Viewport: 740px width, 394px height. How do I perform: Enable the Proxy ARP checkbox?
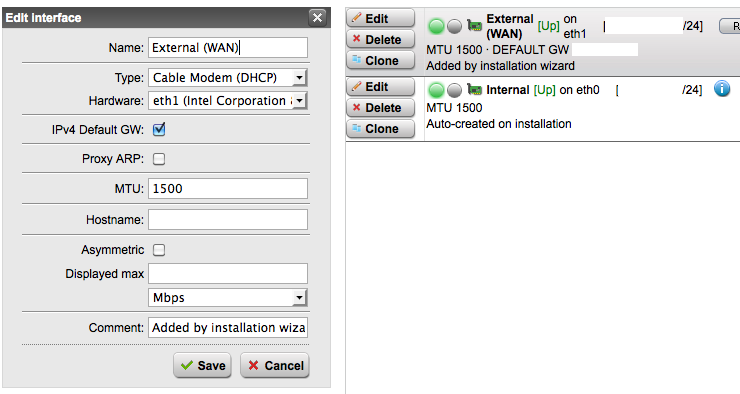pyautogui.click(x=159, y=159)
